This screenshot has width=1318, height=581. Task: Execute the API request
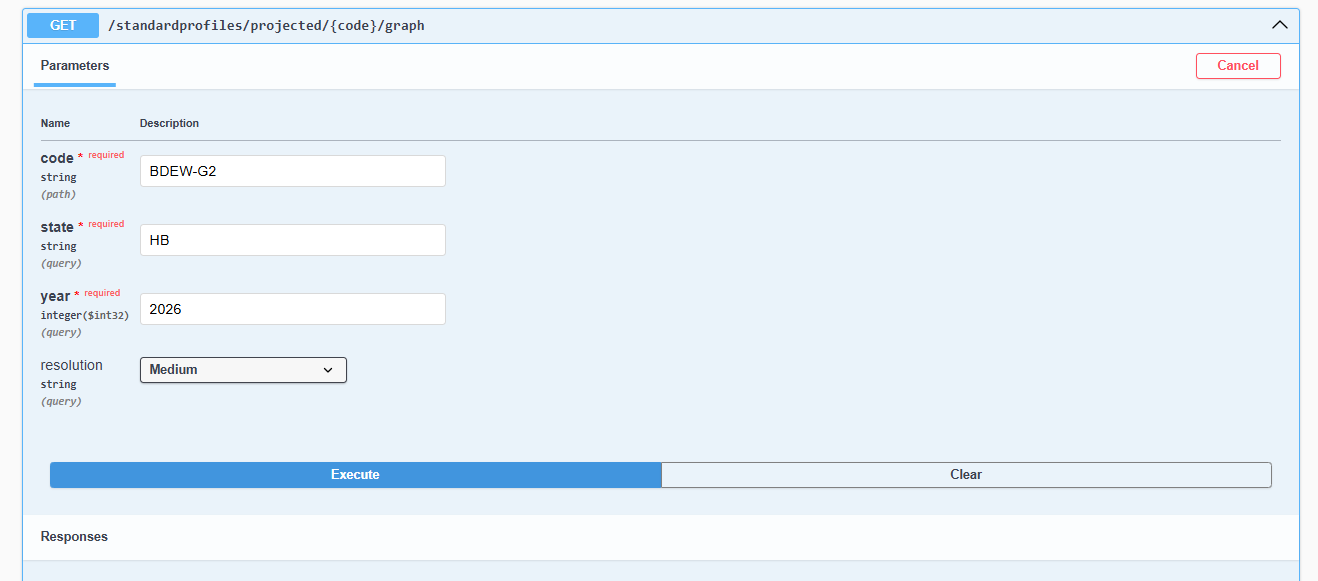click(x=355, y=475)
